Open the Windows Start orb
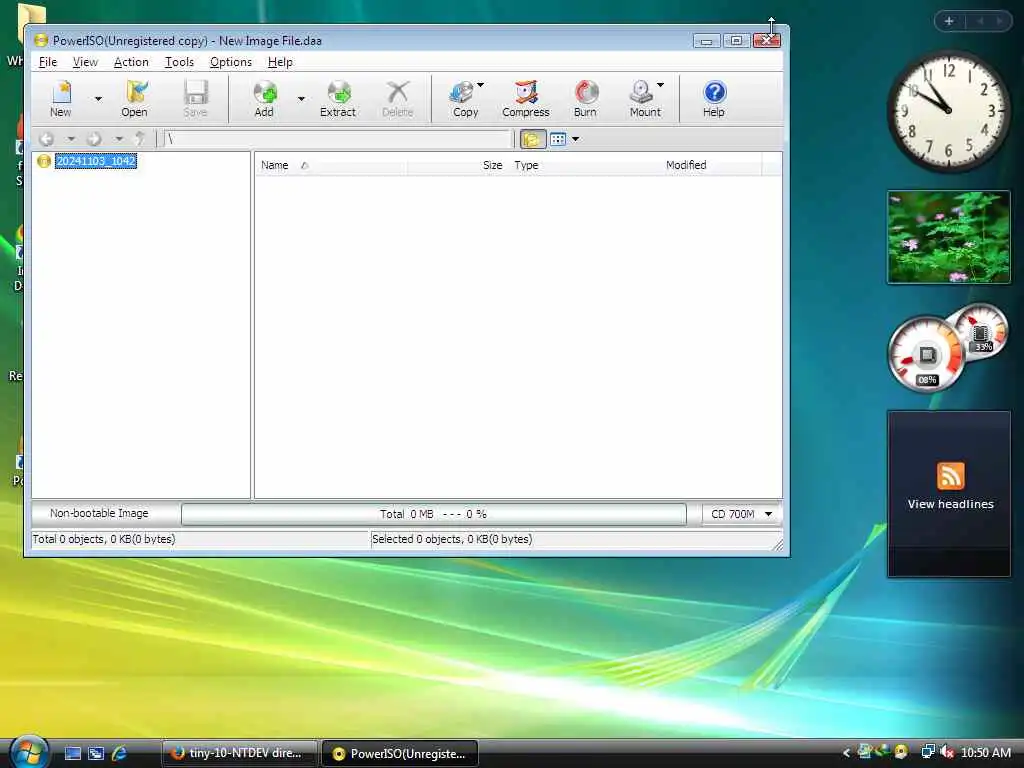Viewport: 1024px width, 768px height. 29,752
